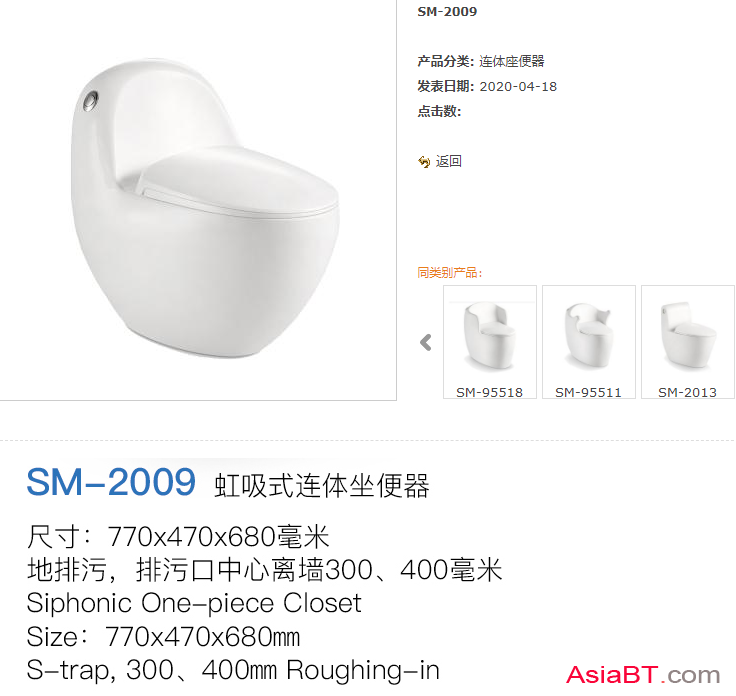736x696 pixels.
Task: Follow the 返回 back link
Action: tap(449, 161)
